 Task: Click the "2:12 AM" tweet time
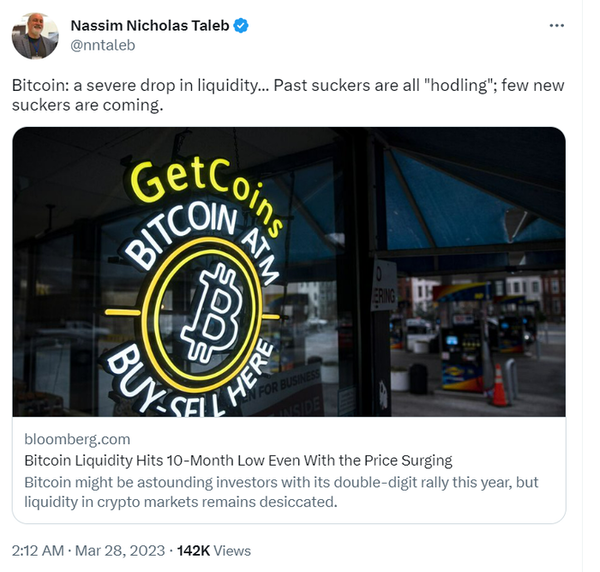38,550
